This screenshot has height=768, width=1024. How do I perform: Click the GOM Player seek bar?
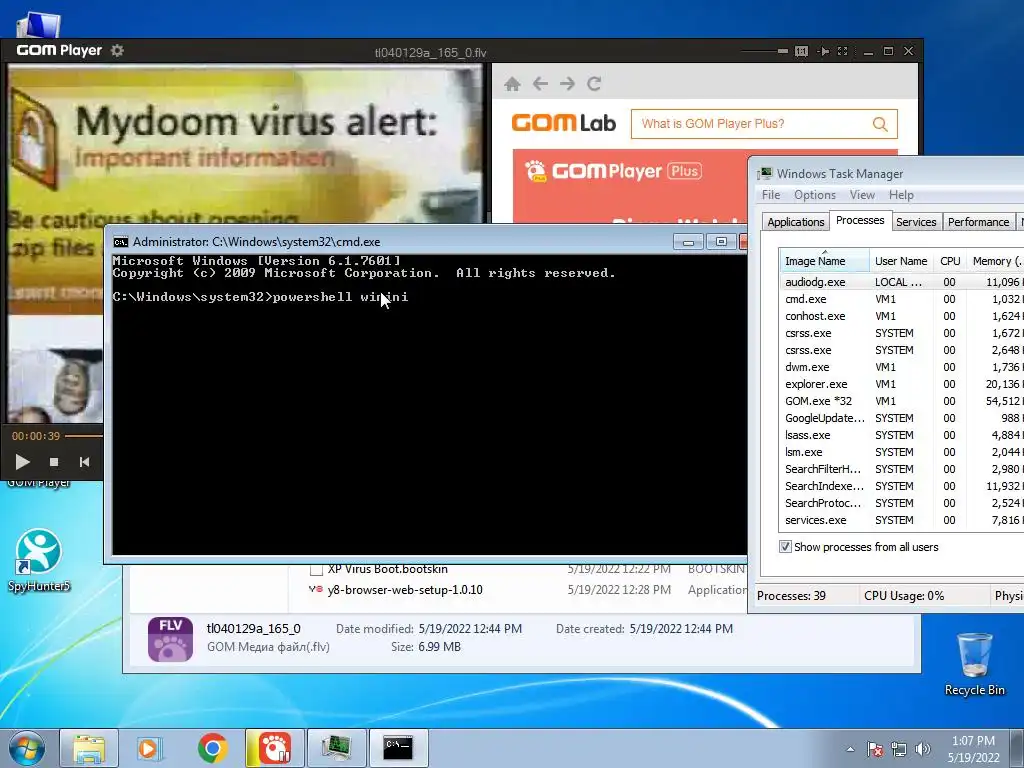(84, 436)
